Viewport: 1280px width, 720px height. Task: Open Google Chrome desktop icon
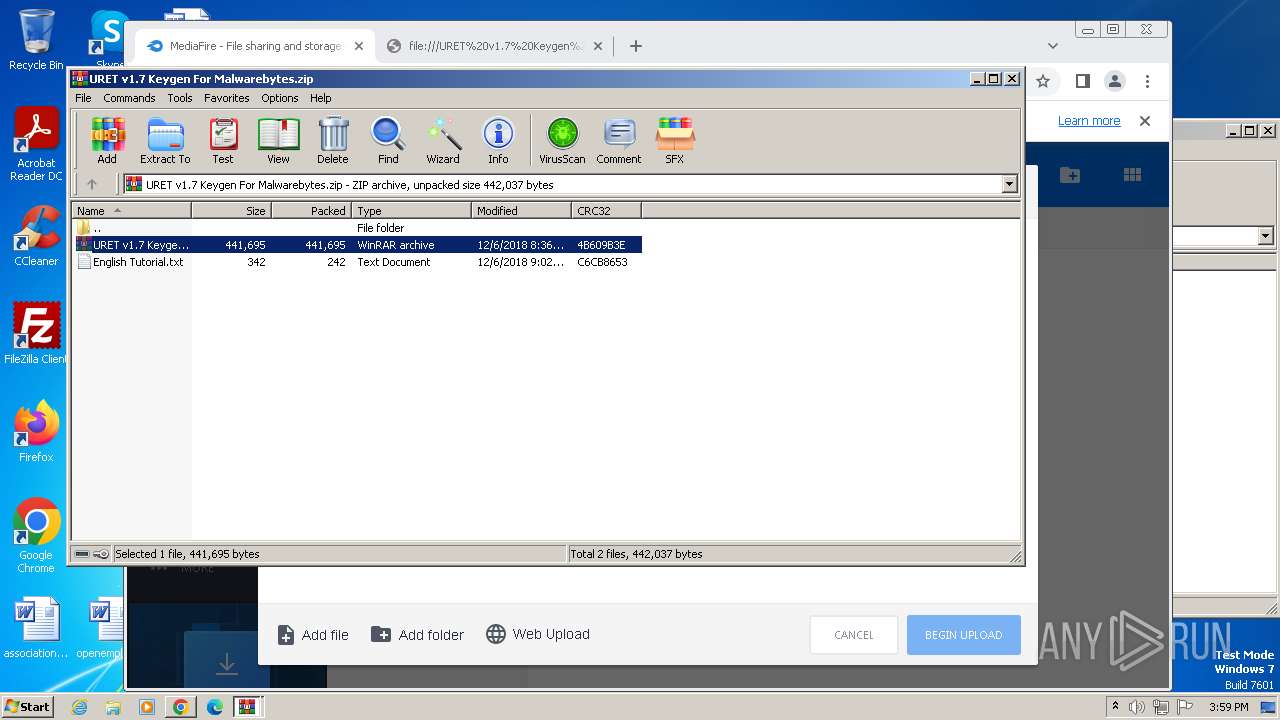(x=36, y=536)
